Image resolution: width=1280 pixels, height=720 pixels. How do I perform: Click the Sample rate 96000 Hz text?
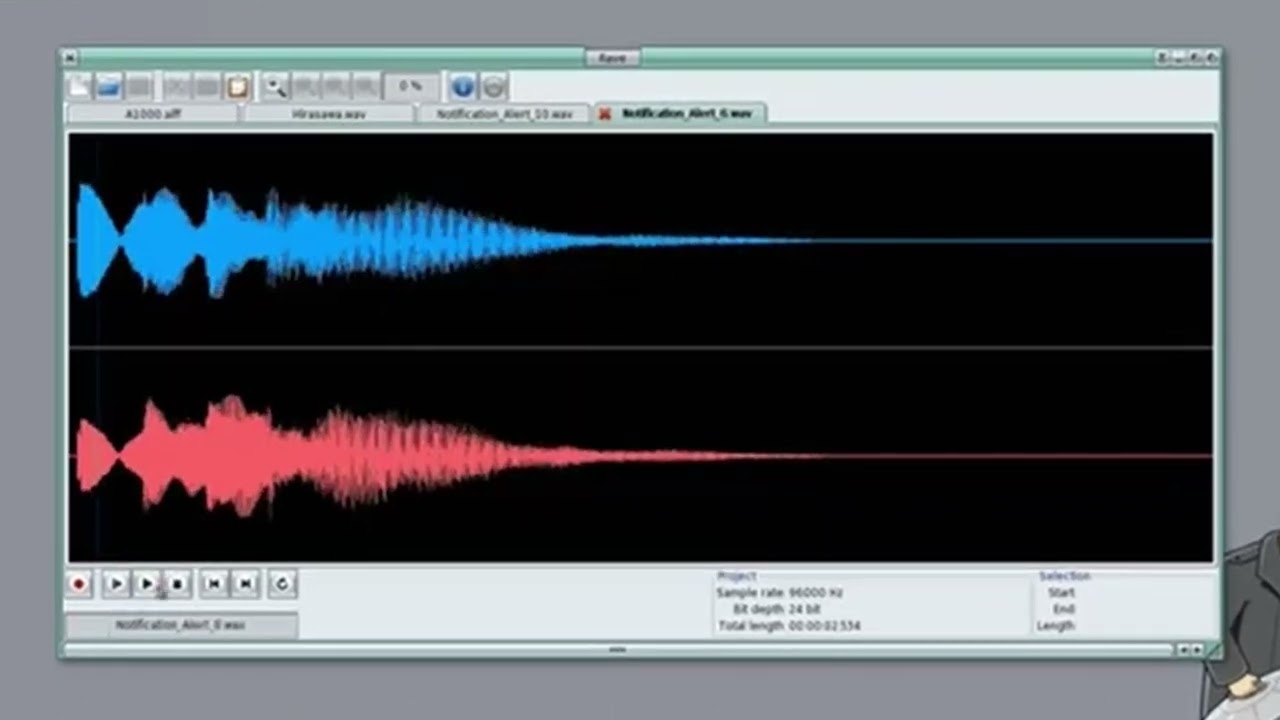click(x=779, y=593)
